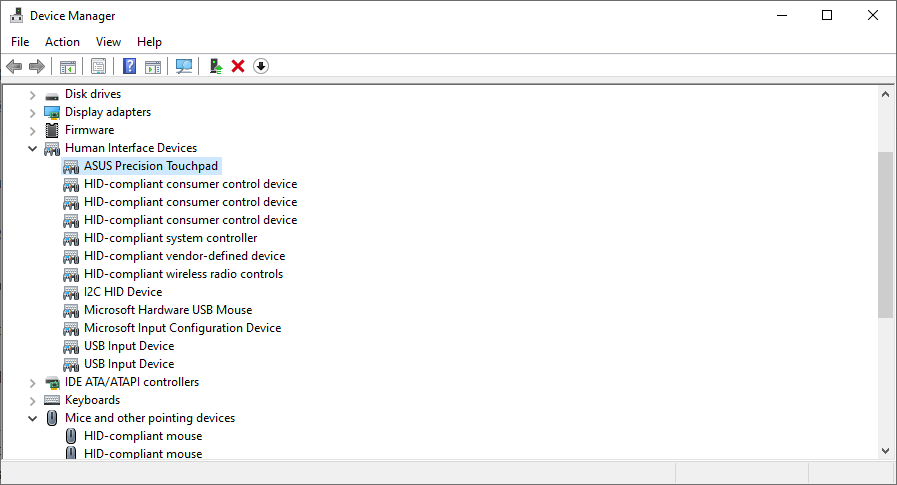Open the Action menu
The image size is (897, 485).
point(62,42)
